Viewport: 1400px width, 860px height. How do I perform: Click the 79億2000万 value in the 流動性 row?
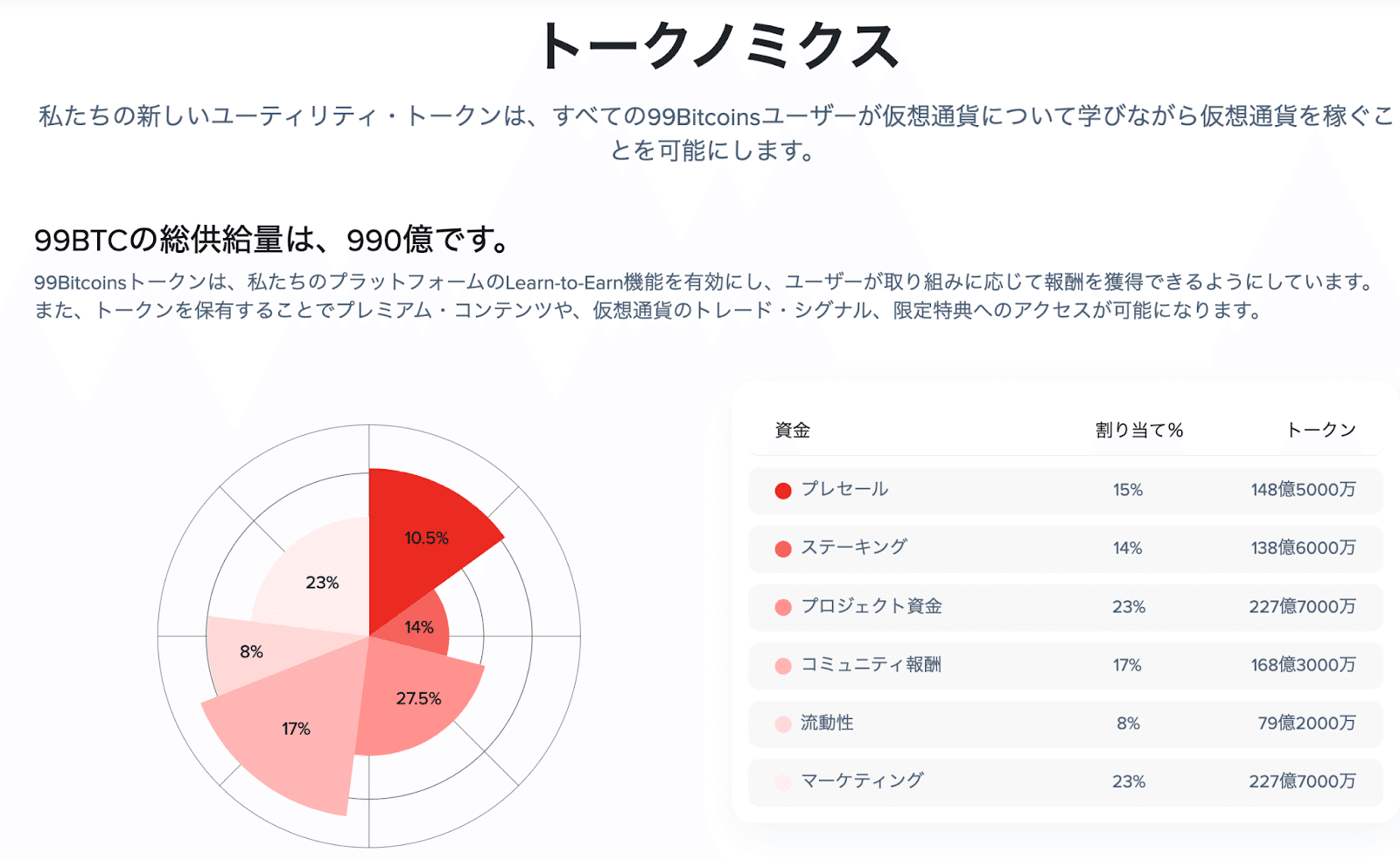1306,724
